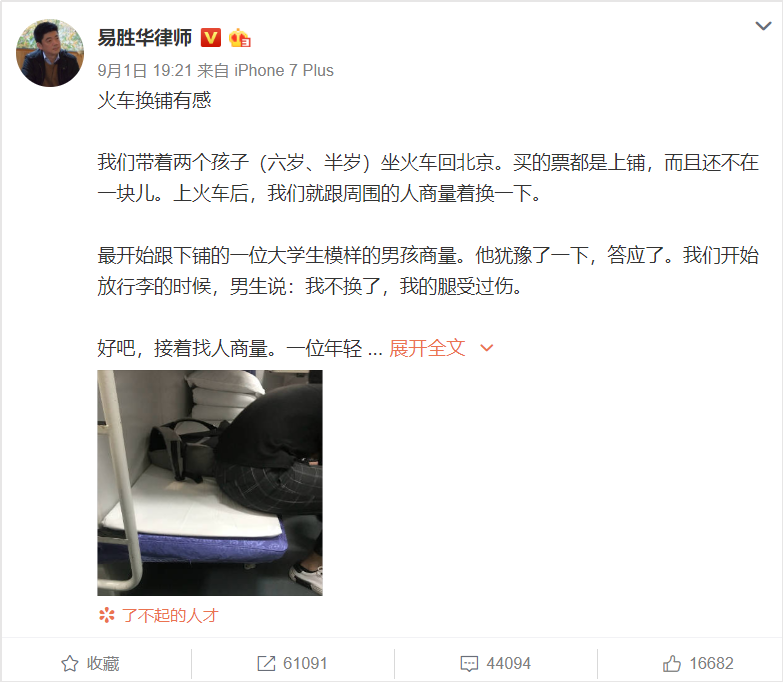Click the star favorite icon
783x682 pixels.
pyautogui.click(x=69, y=664)
